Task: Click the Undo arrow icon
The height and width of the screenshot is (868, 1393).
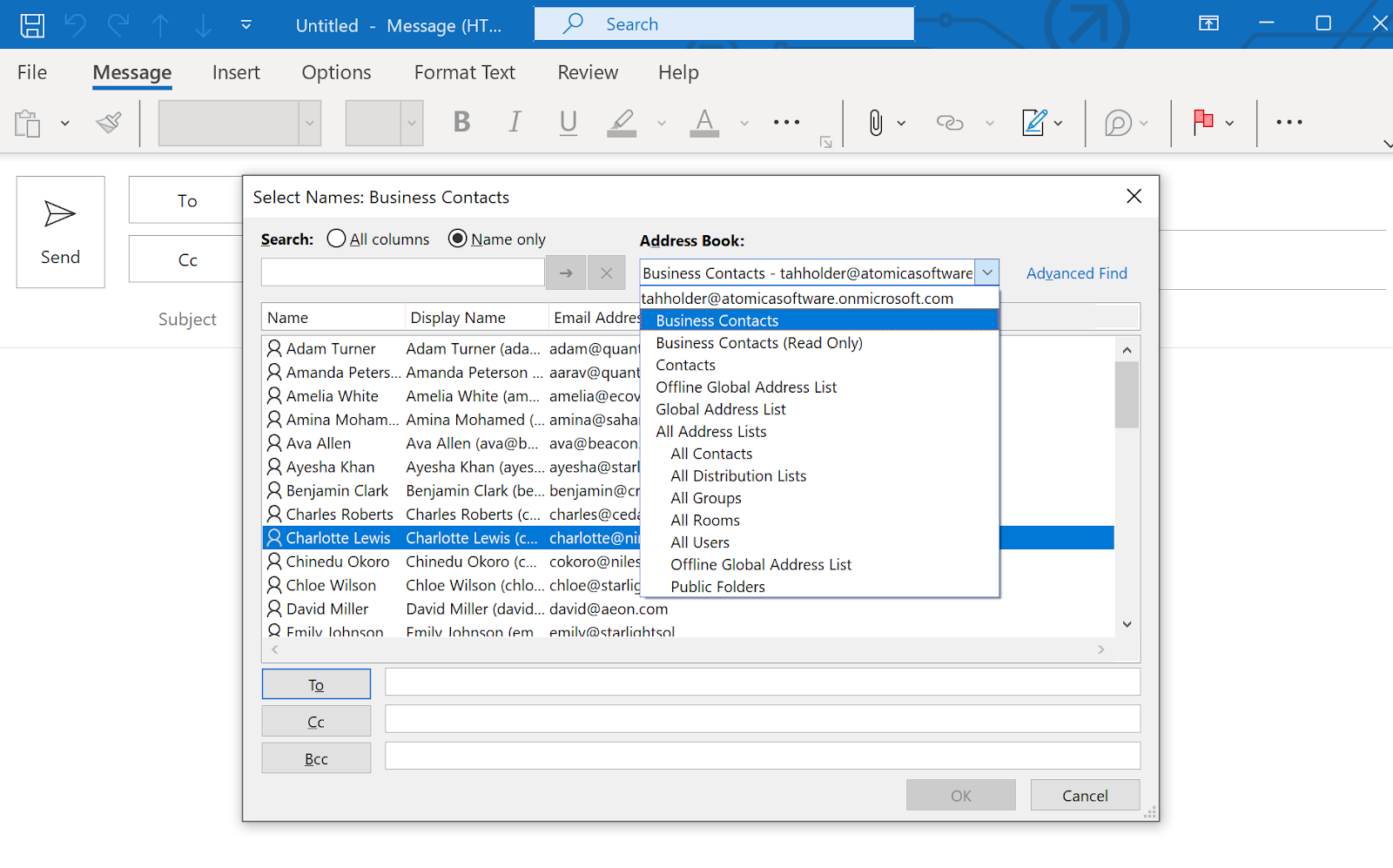Action: click(76, 25)
